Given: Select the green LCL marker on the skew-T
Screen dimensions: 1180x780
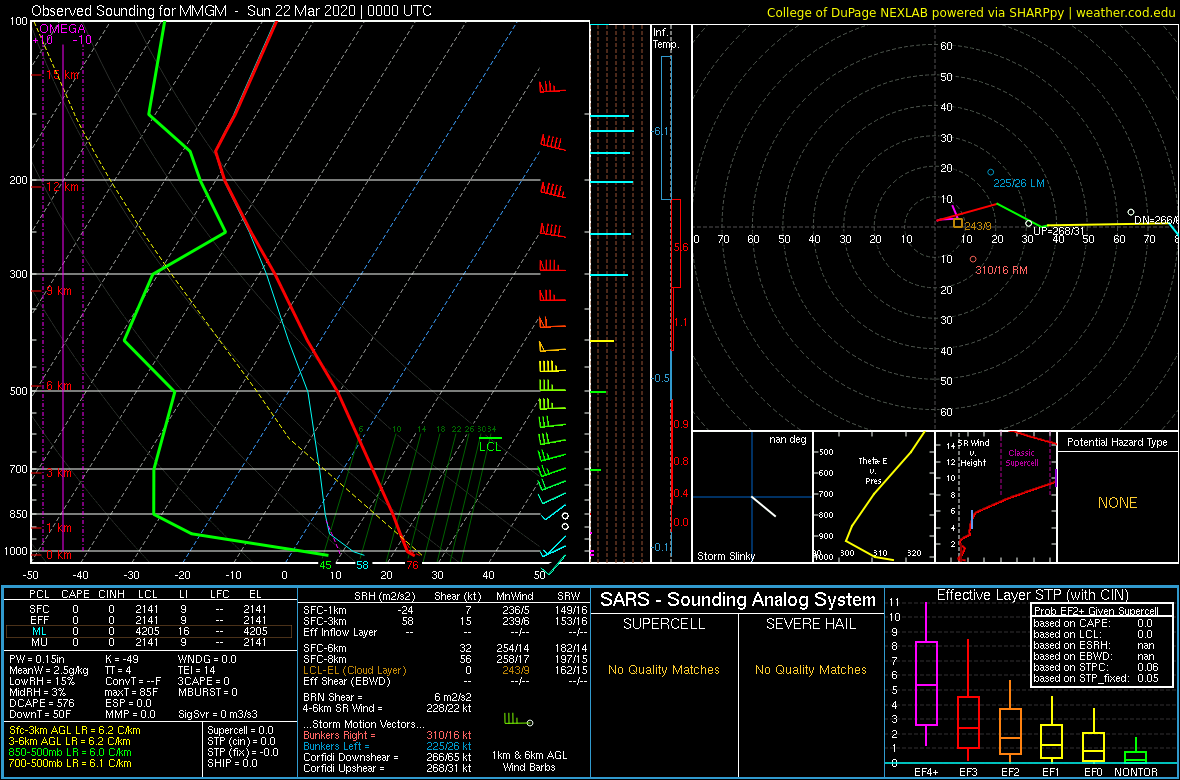Looking at the screenshot, I should (x=490, y=446).
